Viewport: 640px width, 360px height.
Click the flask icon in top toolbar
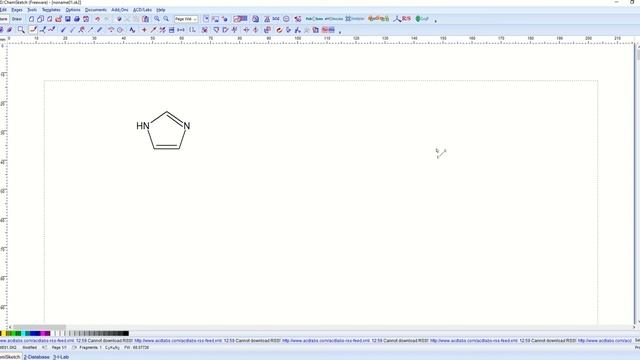267,19
